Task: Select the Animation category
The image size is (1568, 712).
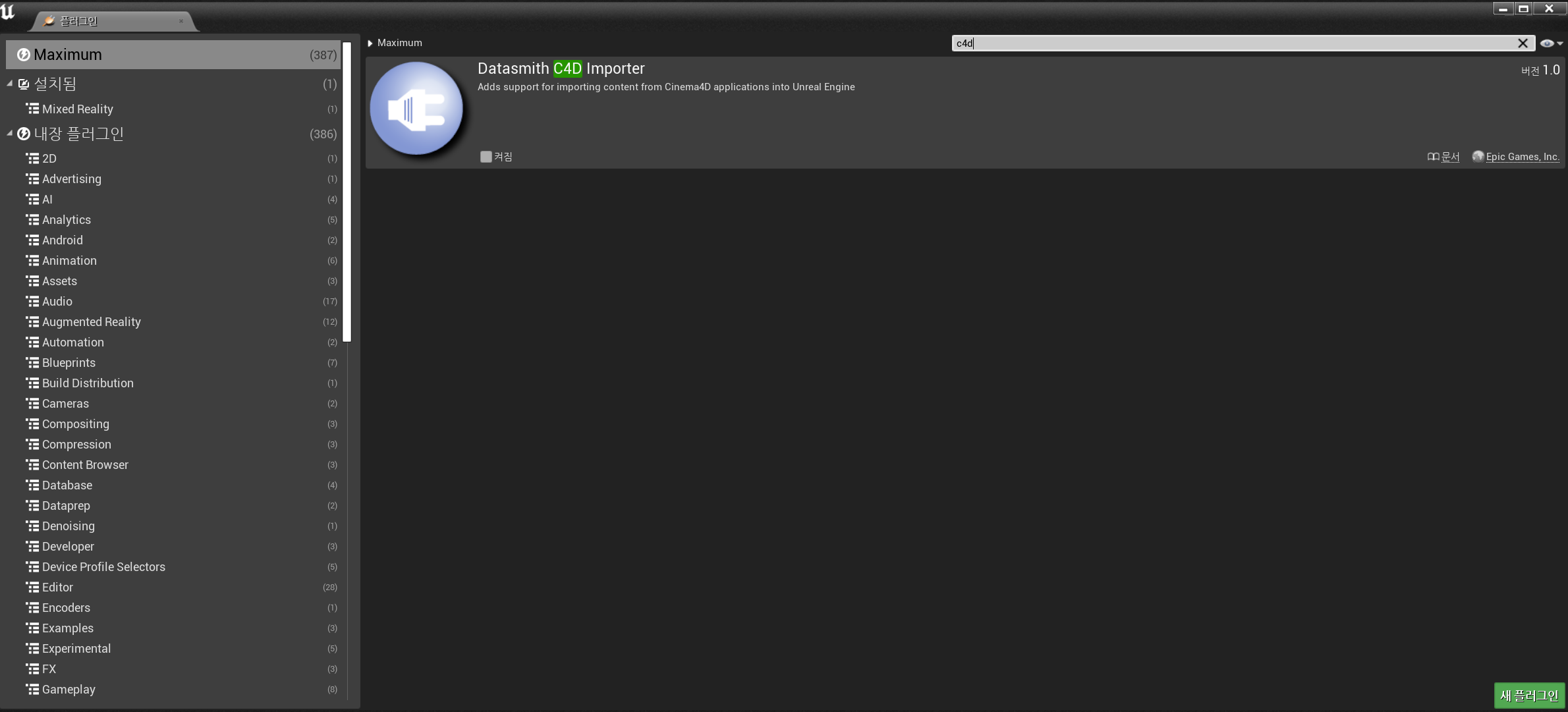Action: point(173,261)
